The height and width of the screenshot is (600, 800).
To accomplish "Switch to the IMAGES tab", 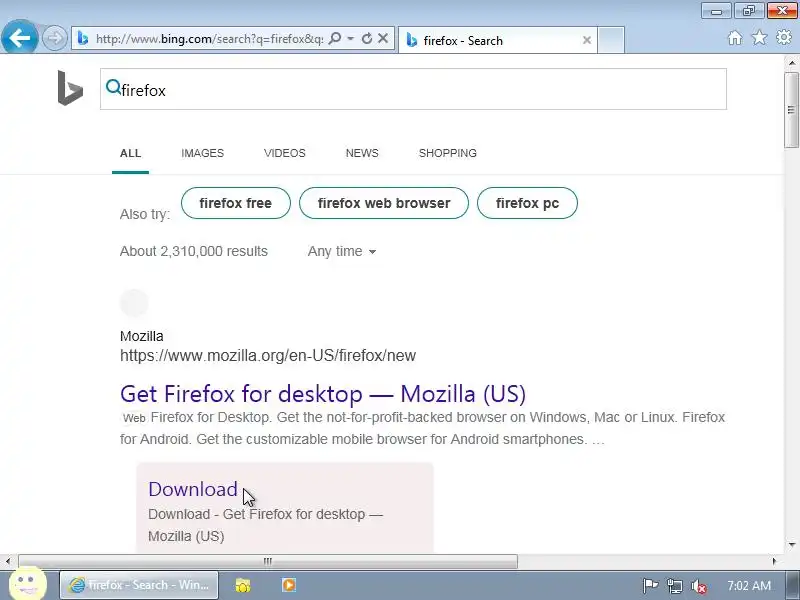I will [x=203, y=153].
